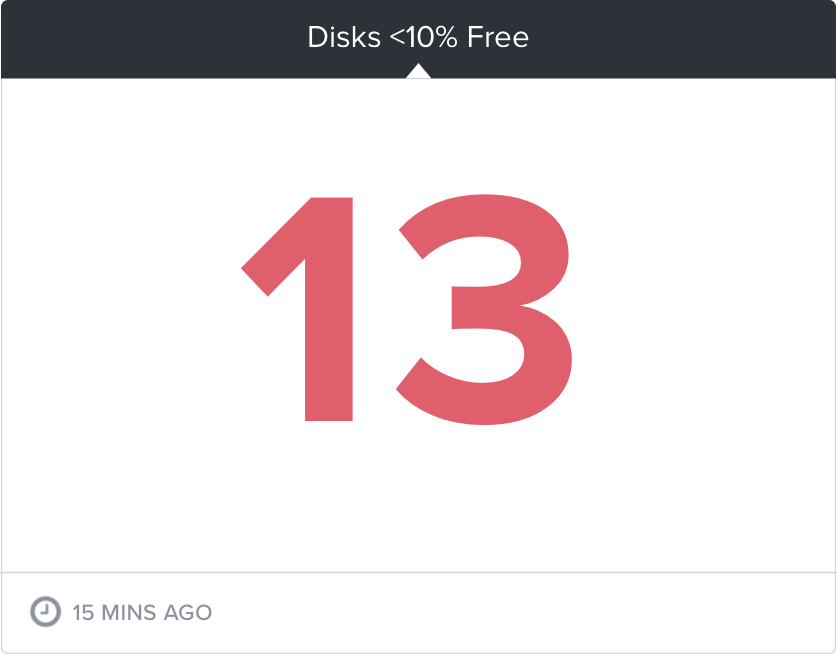Click the empty footer space right of timestamp
This screenshot has height=654, width=837.
pos(523,613)
